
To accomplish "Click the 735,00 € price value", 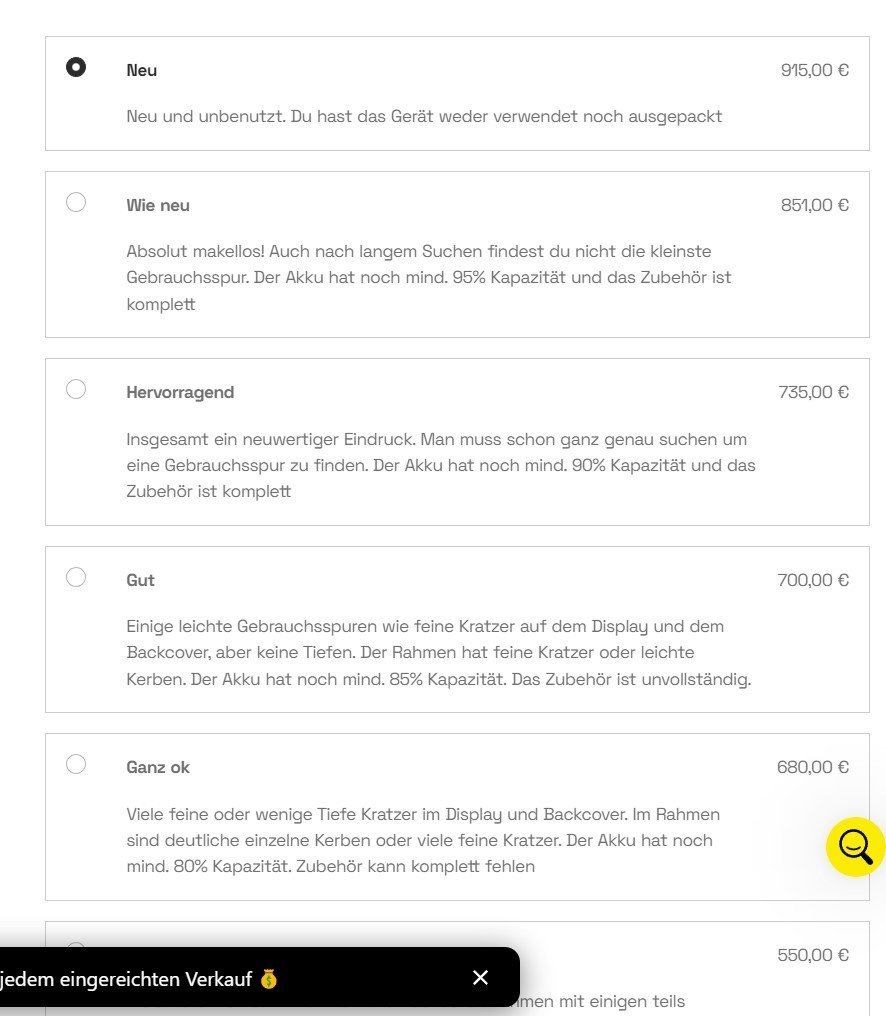I will [813, 392].
